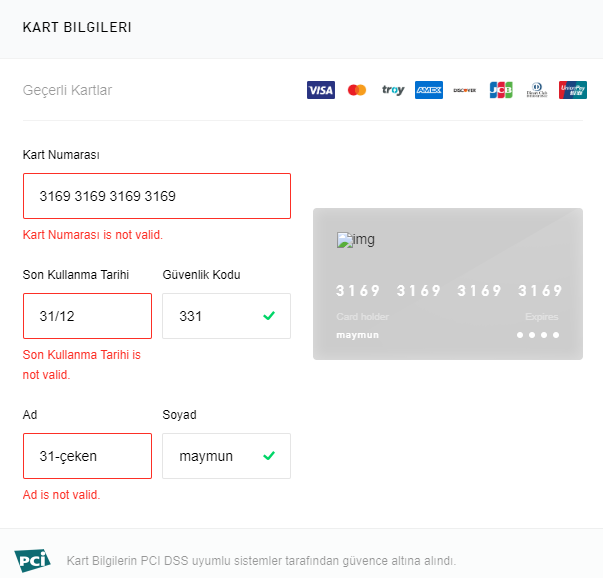Click the KART BILGILERI header
This screenshot has width=603, height=578.
click(x=77, y=27)
